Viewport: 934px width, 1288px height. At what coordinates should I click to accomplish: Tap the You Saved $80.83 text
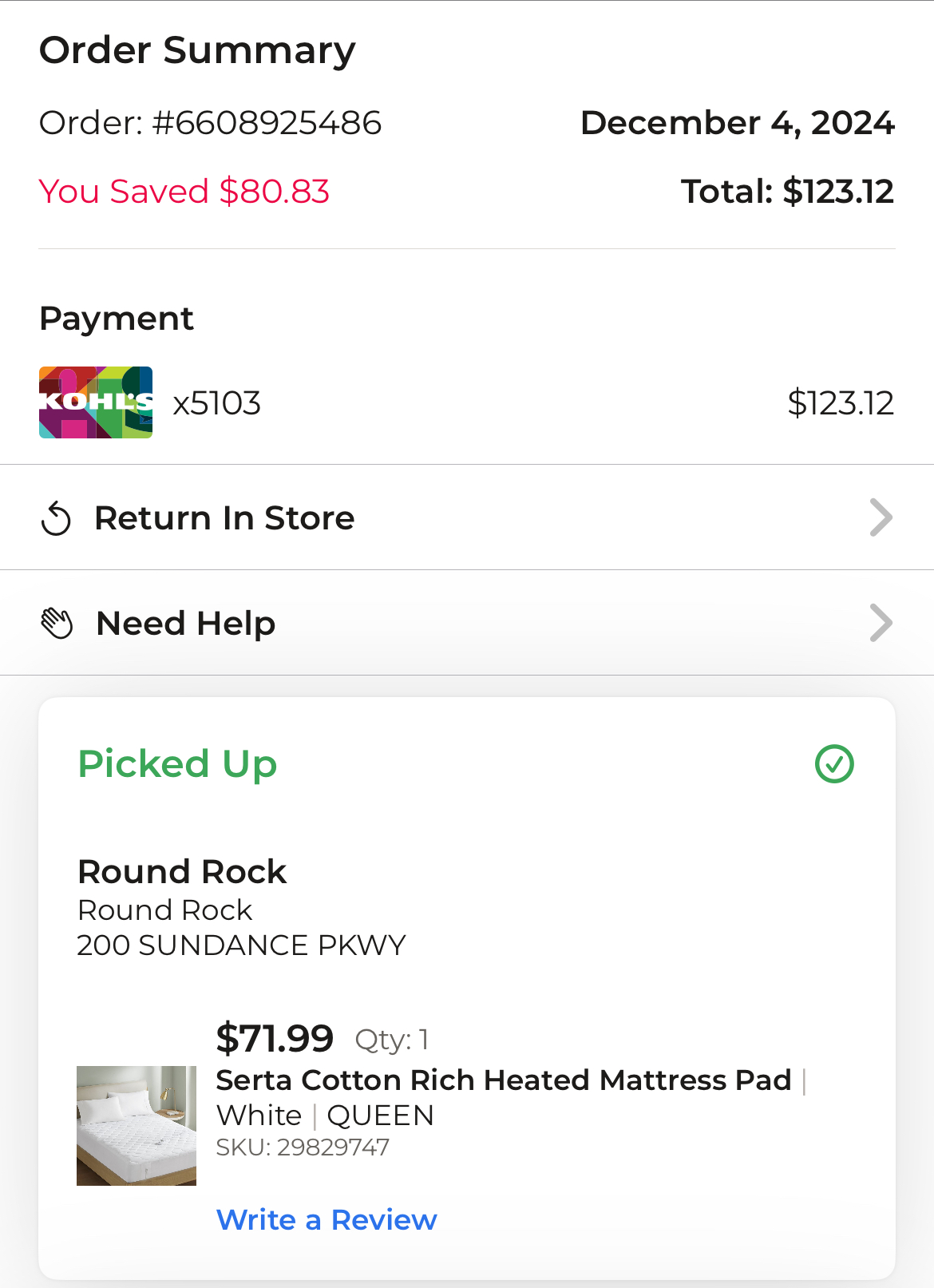click(184, 192)
